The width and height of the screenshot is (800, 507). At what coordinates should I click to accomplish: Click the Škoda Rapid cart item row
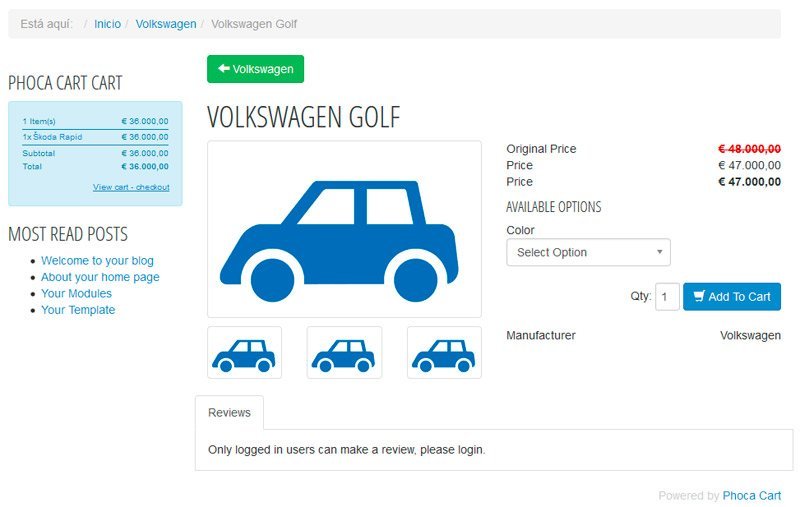tap(95, 137)
